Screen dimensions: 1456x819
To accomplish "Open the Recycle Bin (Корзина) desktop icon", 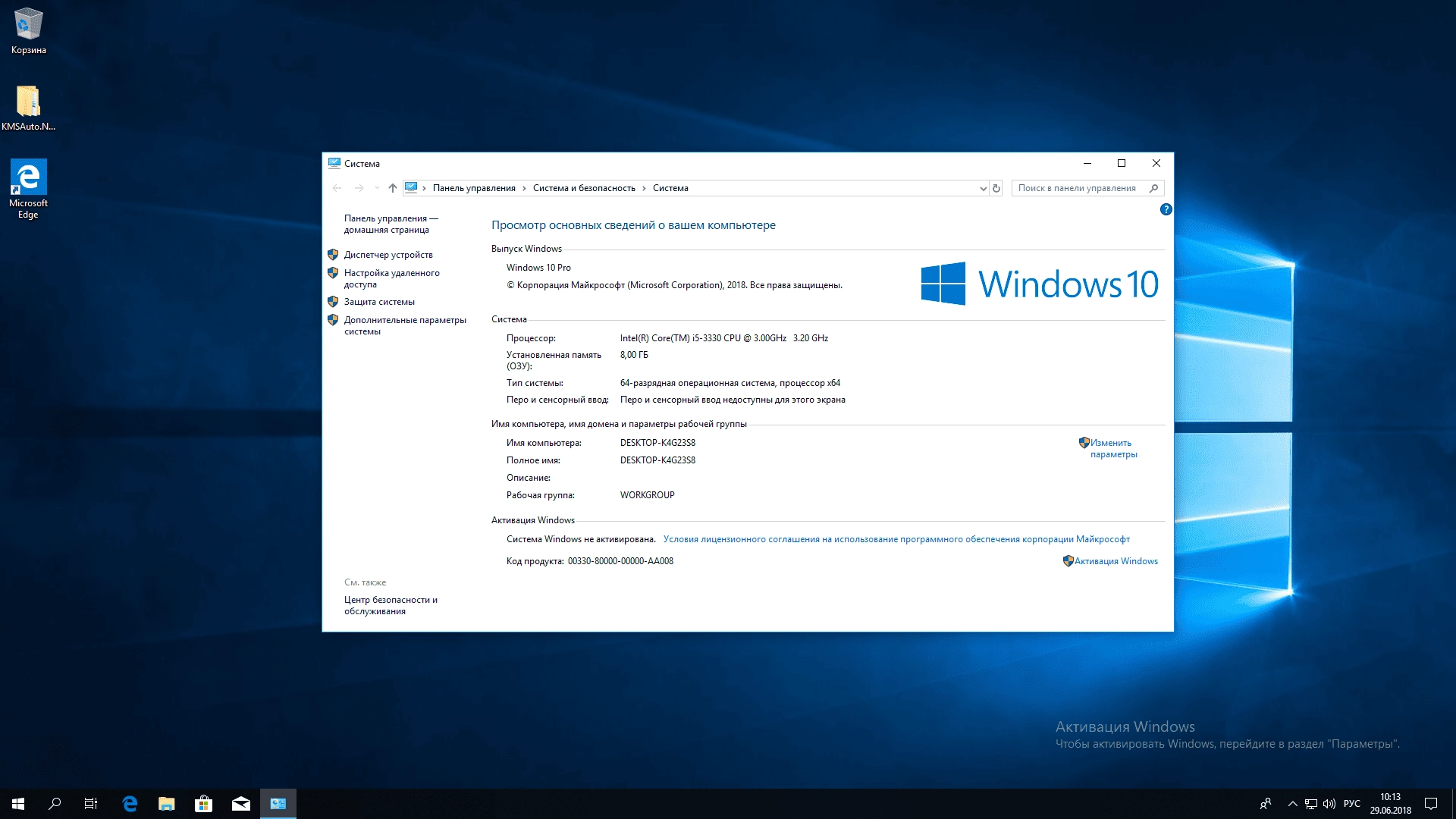I will (x=29, y=31).
